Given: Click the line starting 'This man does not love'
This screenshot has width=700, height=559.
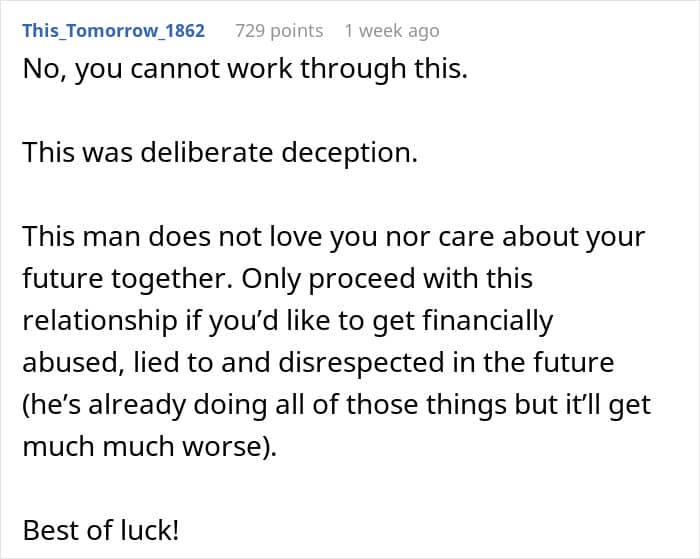Looking at the screenshot, I should (334, 237).
